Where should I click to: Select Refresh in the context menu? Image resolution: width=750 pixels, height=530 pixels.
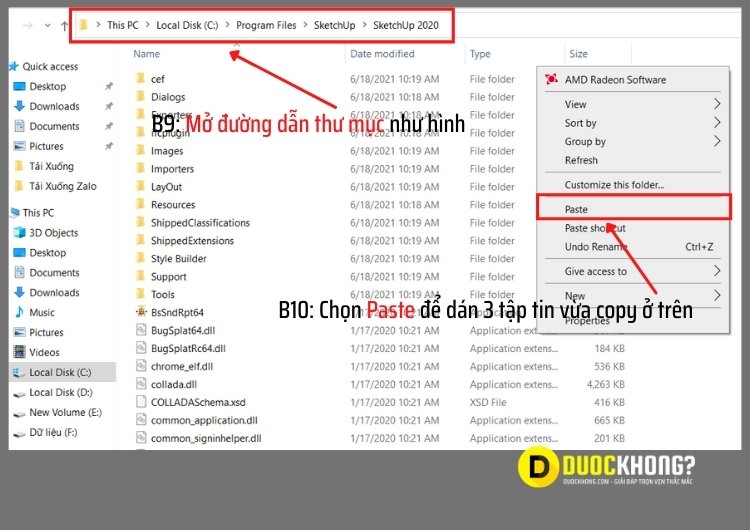[x=581, y=160]
